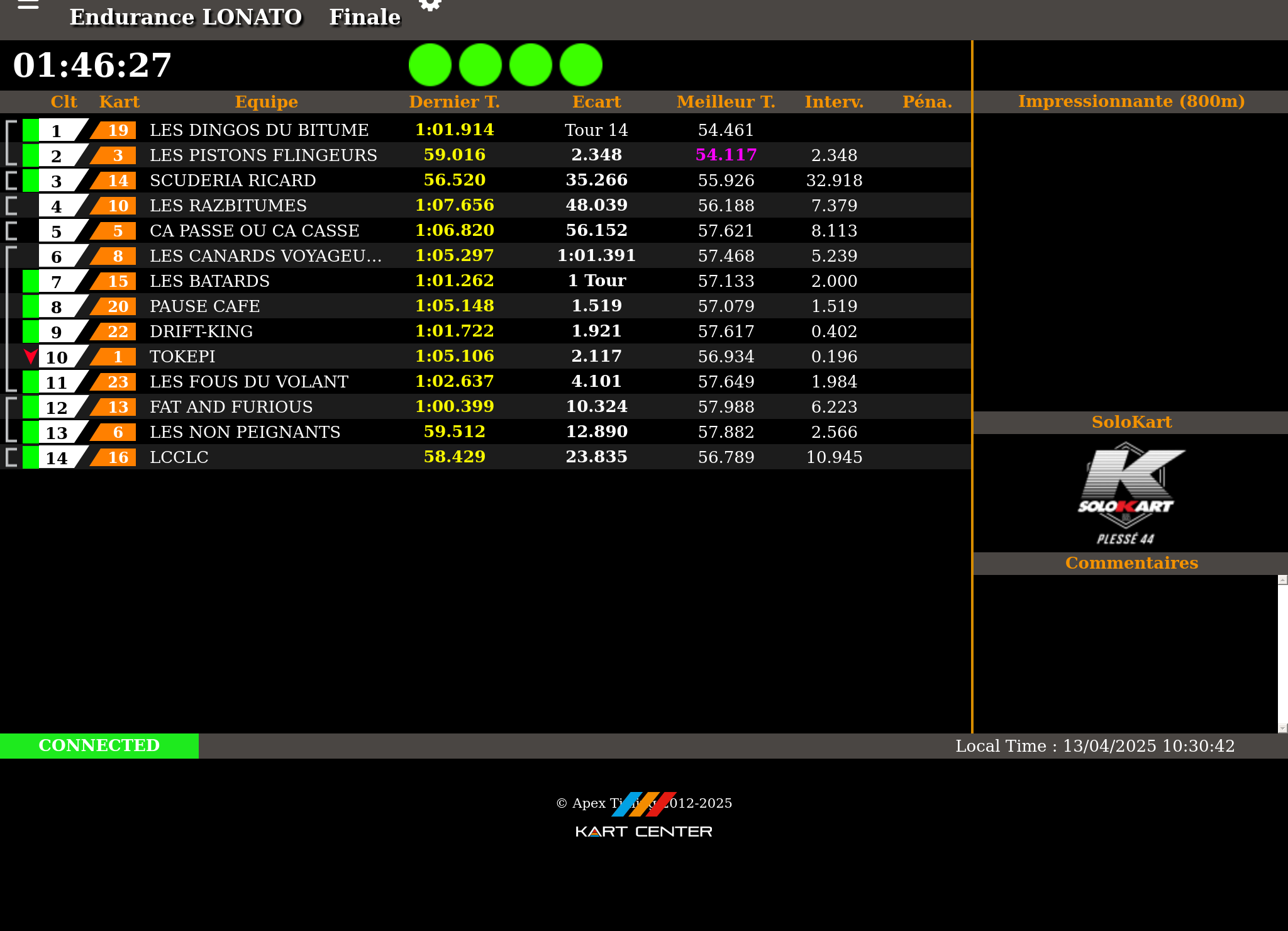
Task: Open team LES RAZBITUMES
Action: tap(228, 206)
